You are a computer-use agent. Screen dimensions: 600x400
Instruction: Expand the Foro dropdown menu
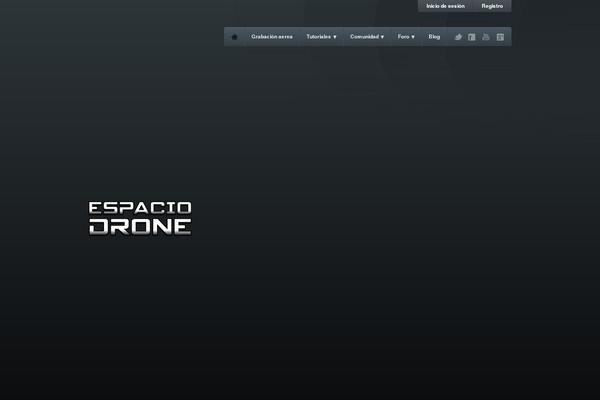406,37
